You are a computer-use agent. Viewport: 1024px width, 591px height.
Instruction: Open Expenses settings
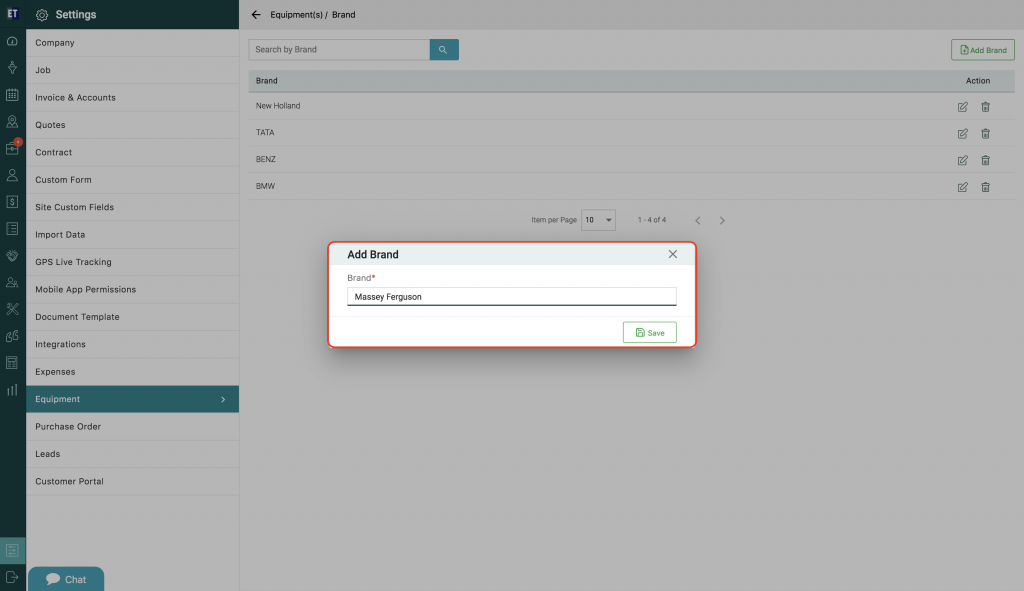[133, 372]
